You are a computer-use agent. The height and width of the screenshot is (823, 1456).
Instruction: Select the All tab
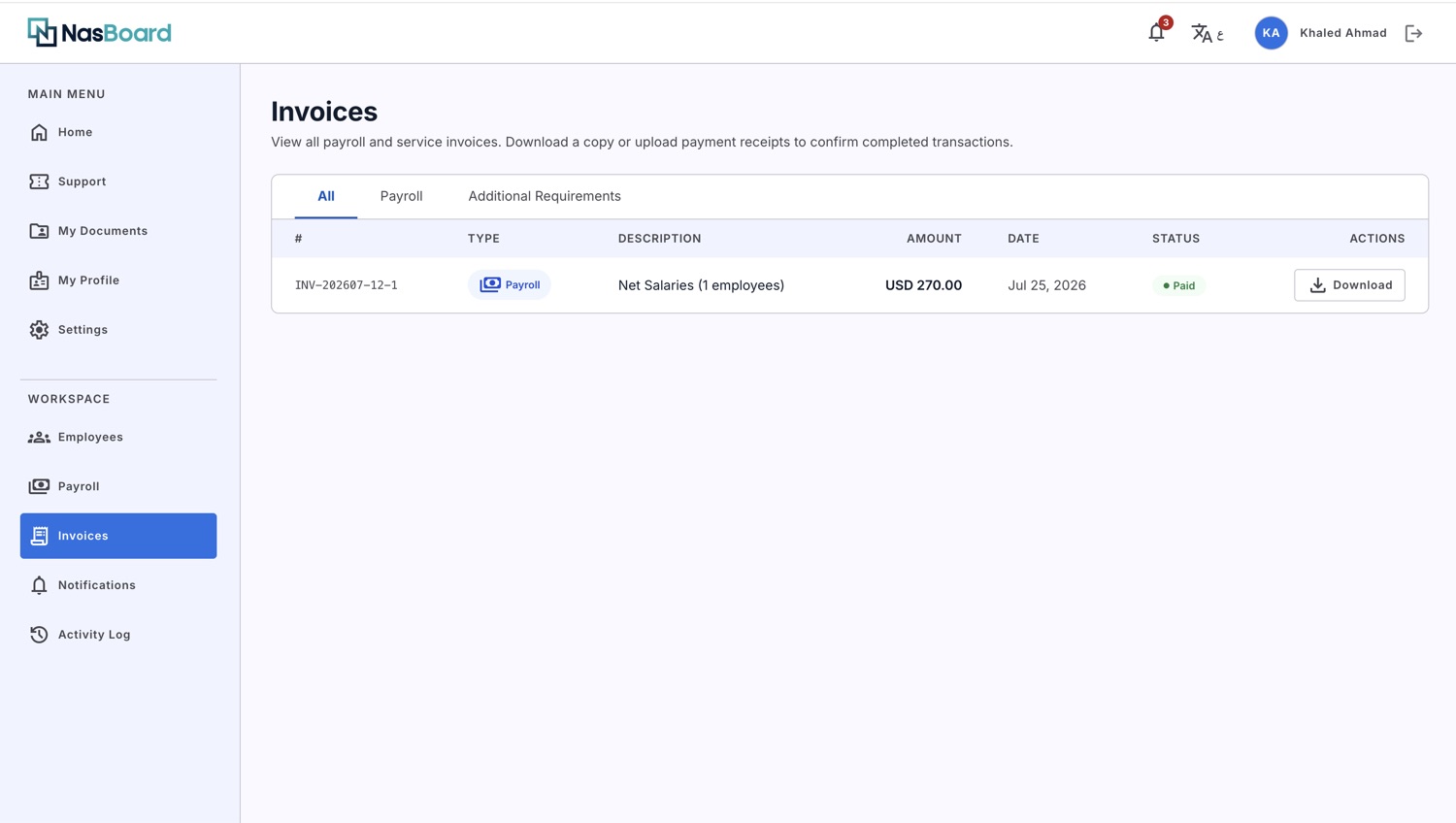point(326,196)
